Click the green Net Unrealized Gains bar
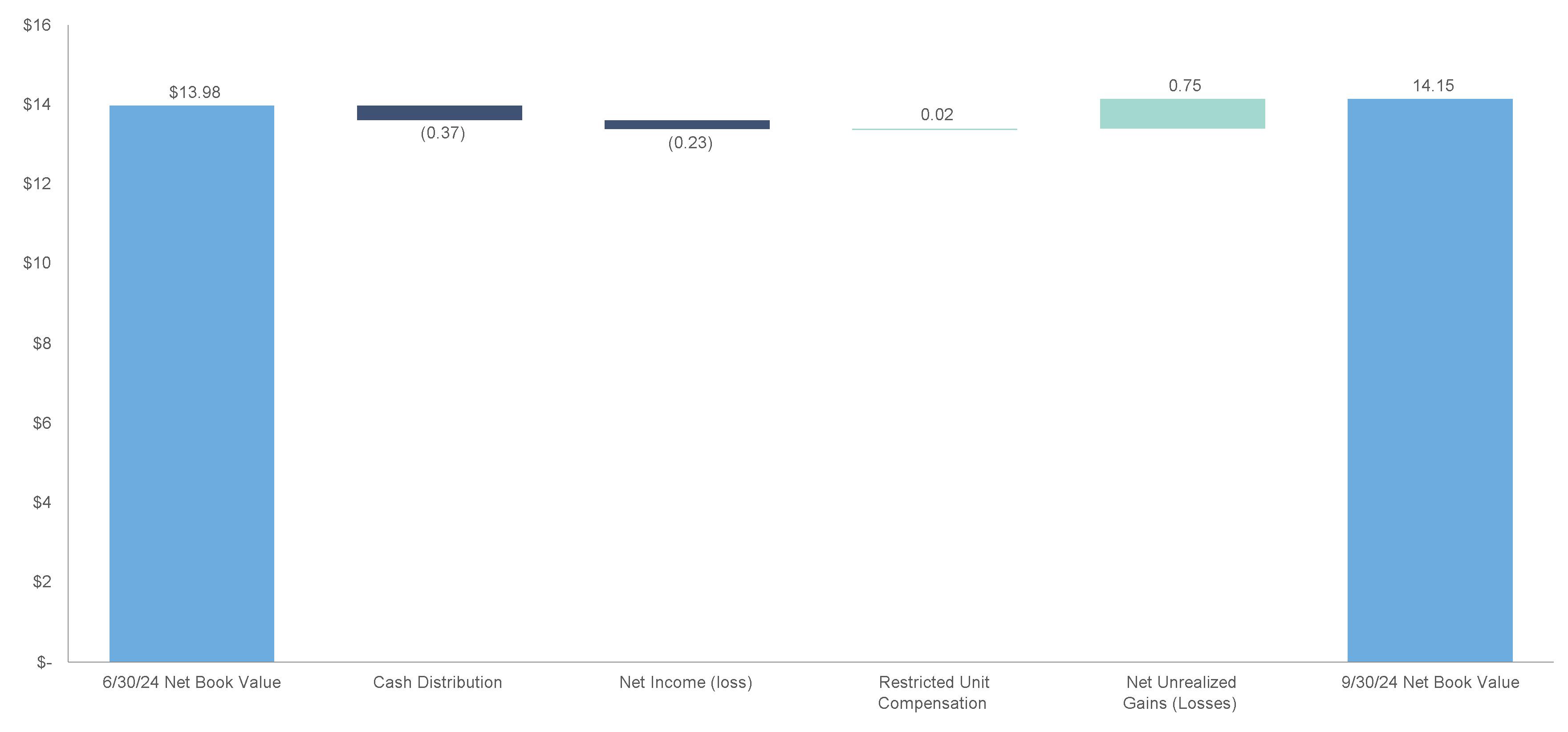Image resolution: width=1568 pixels, height=732 pixels. pyautogui.click(x=1182, y=114)
